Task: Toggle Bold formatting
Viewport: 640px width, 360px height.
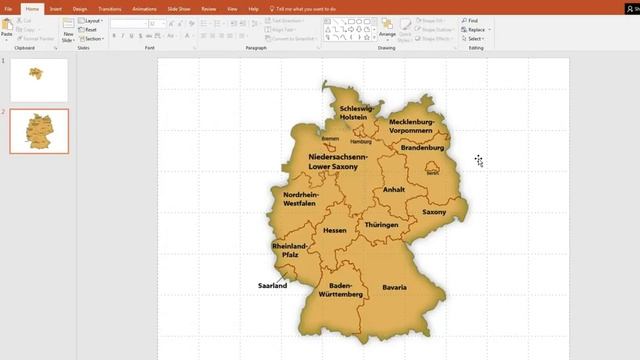Action: (114, 36)
